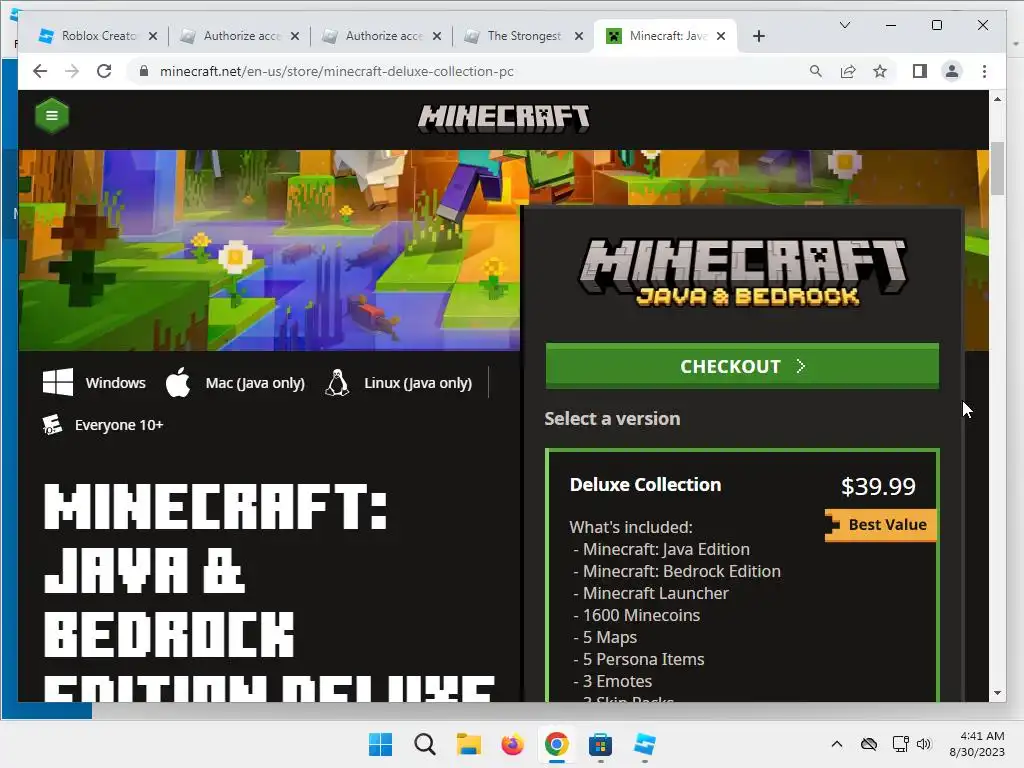Click the ESRB Everyone 10+ rating icon
Image resolution: width=1024 pixels, height=768 pixels.
(52, 424)
